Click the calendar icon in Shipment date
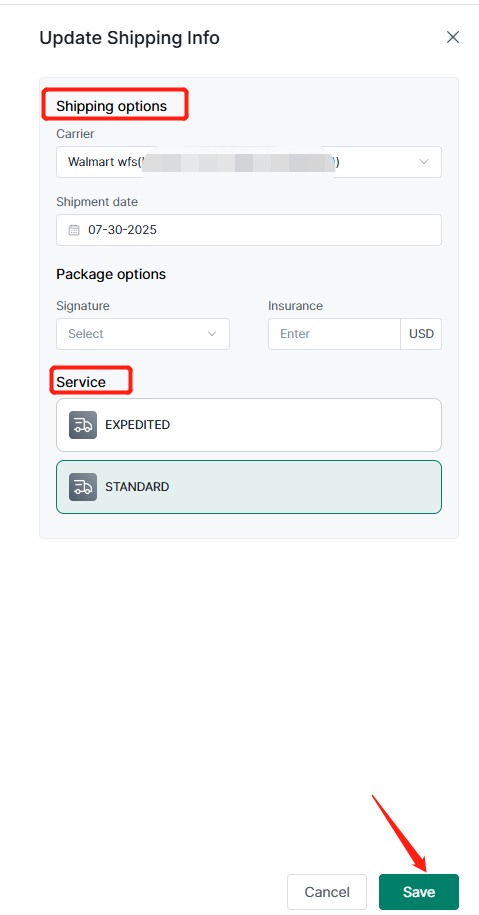479x915 pixels. coord(74,230)
